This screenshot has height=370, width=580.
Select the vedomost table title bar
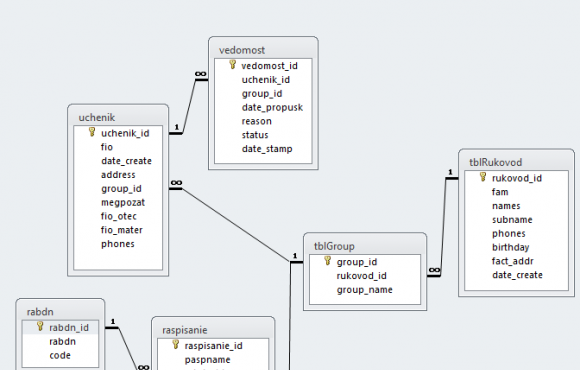263,50
